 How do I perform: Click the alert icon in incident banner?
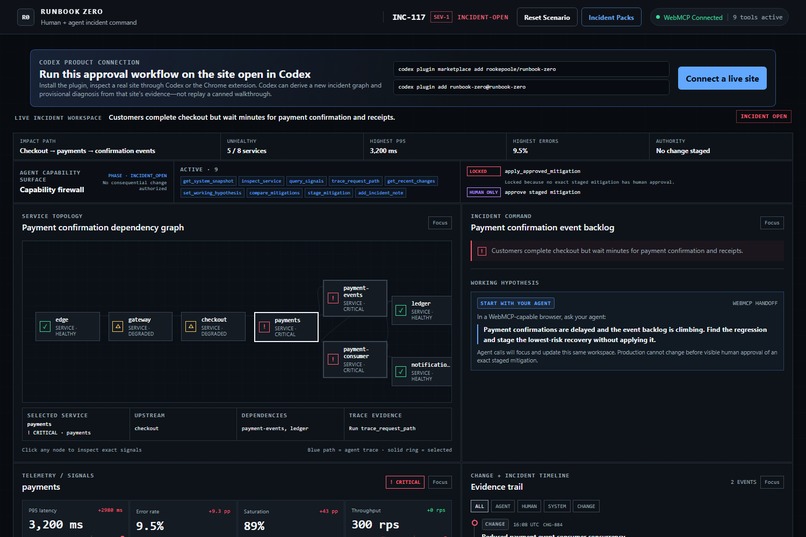click(x=482, y=251)
